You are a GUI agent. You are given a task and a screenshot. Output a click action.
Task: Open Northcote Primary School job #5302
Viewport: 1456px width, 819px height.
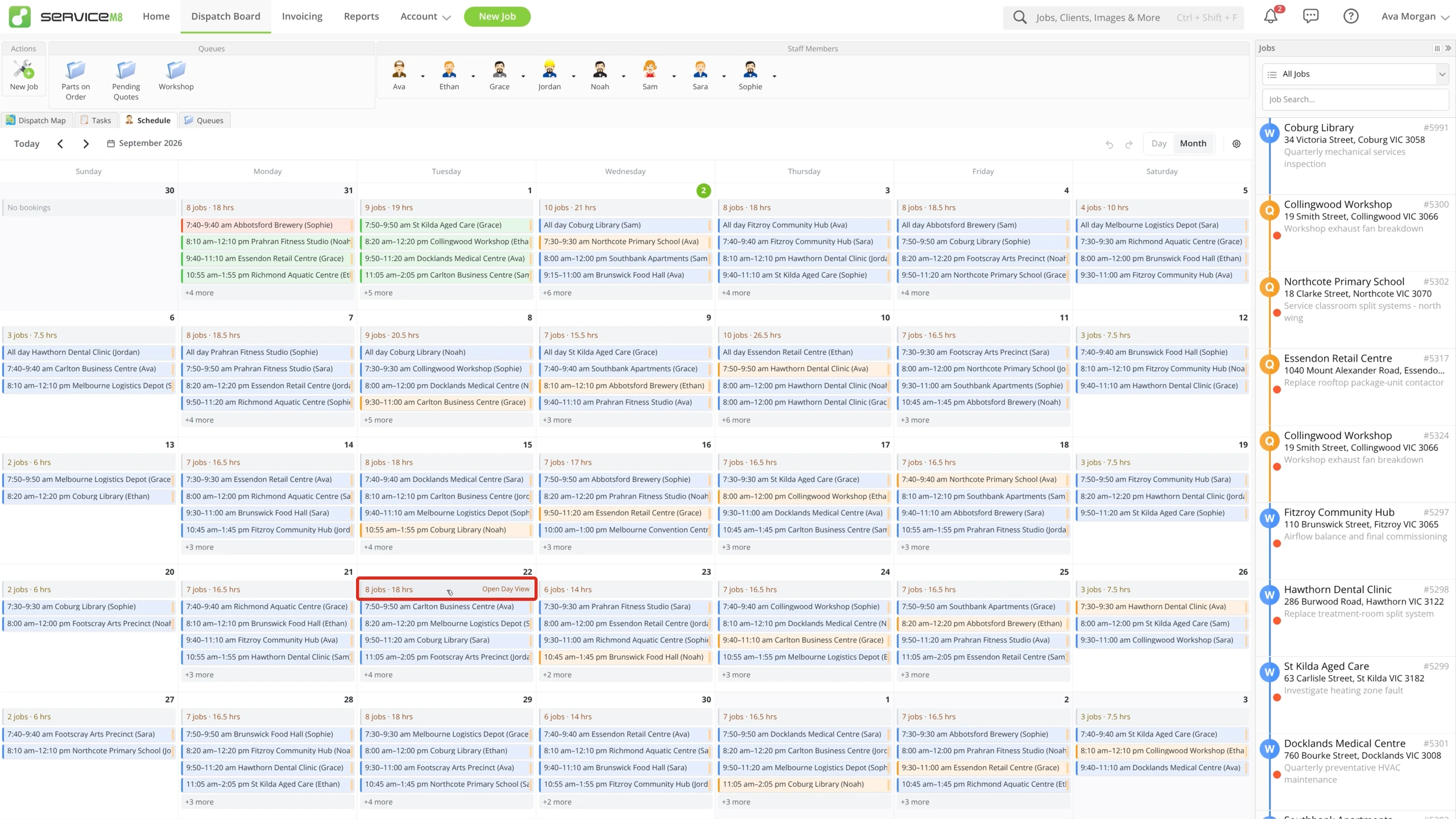click(1355, 309)
